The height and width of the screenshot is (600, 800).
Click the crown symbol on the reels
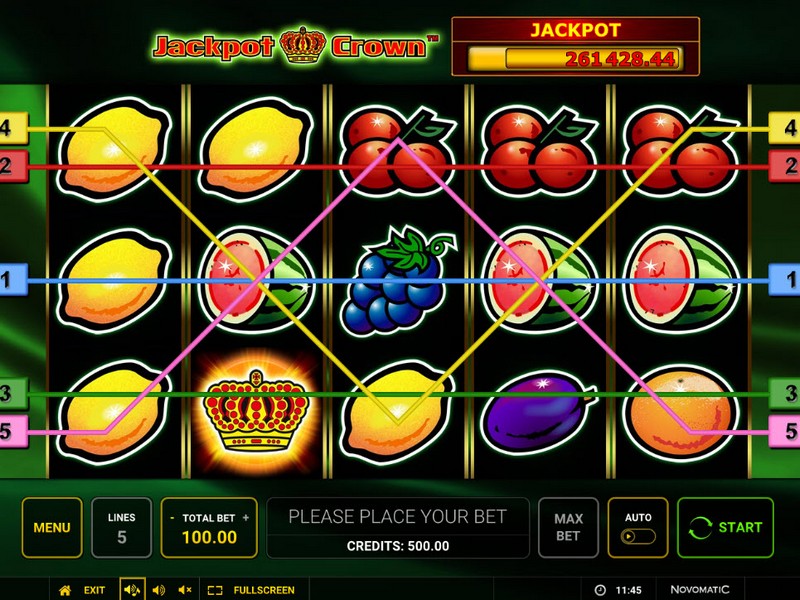(x=256, y=412)
